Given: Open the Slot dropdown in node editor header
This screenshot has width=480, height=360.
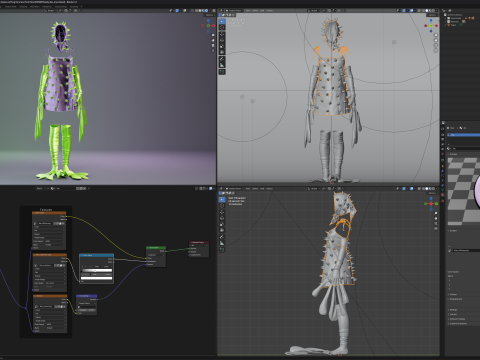Looking at the screenshot, I should tap(42, 188).
